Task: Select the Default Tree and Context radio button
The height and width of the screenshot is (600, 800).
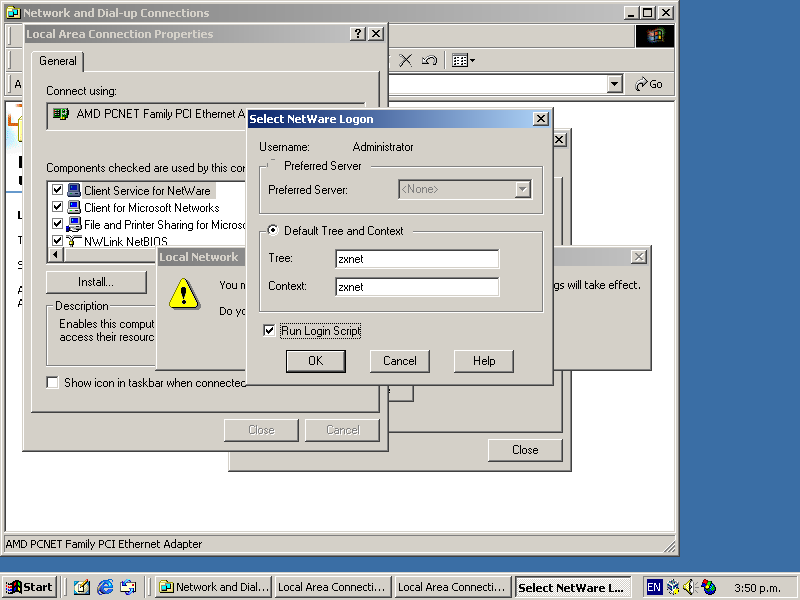Action: pyautogui.click(x=273, y=230)
